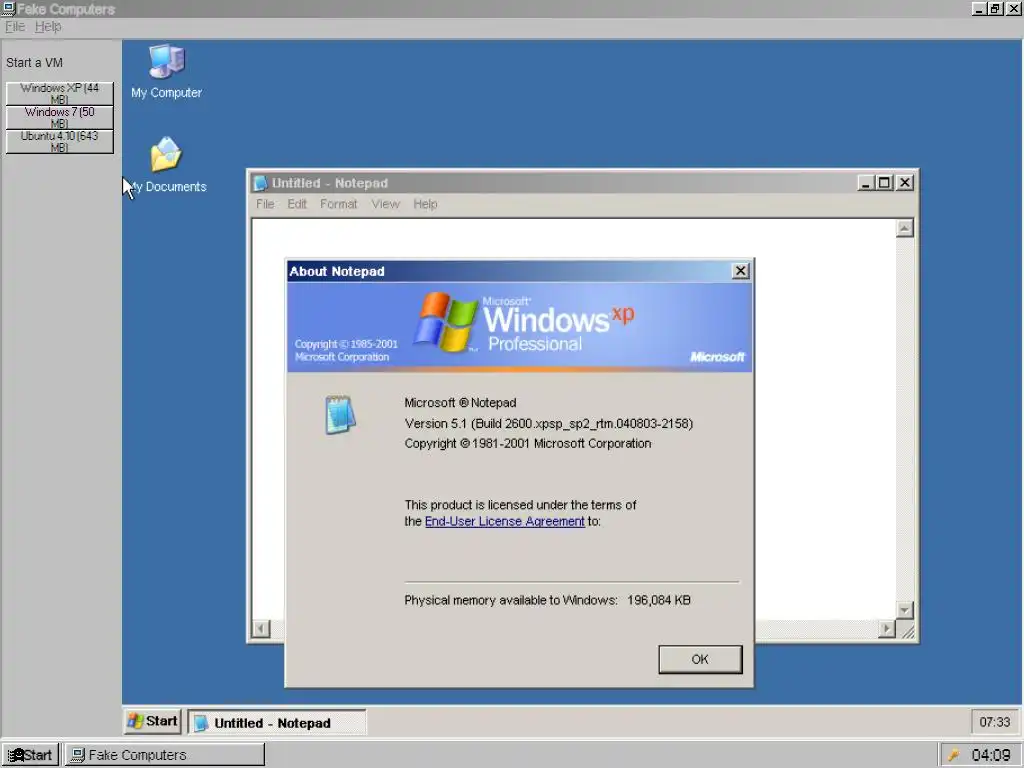This screenshot has width=1024, height=768.
Task: Close the About Notepad dialog
Action: [x=740, y=271]
